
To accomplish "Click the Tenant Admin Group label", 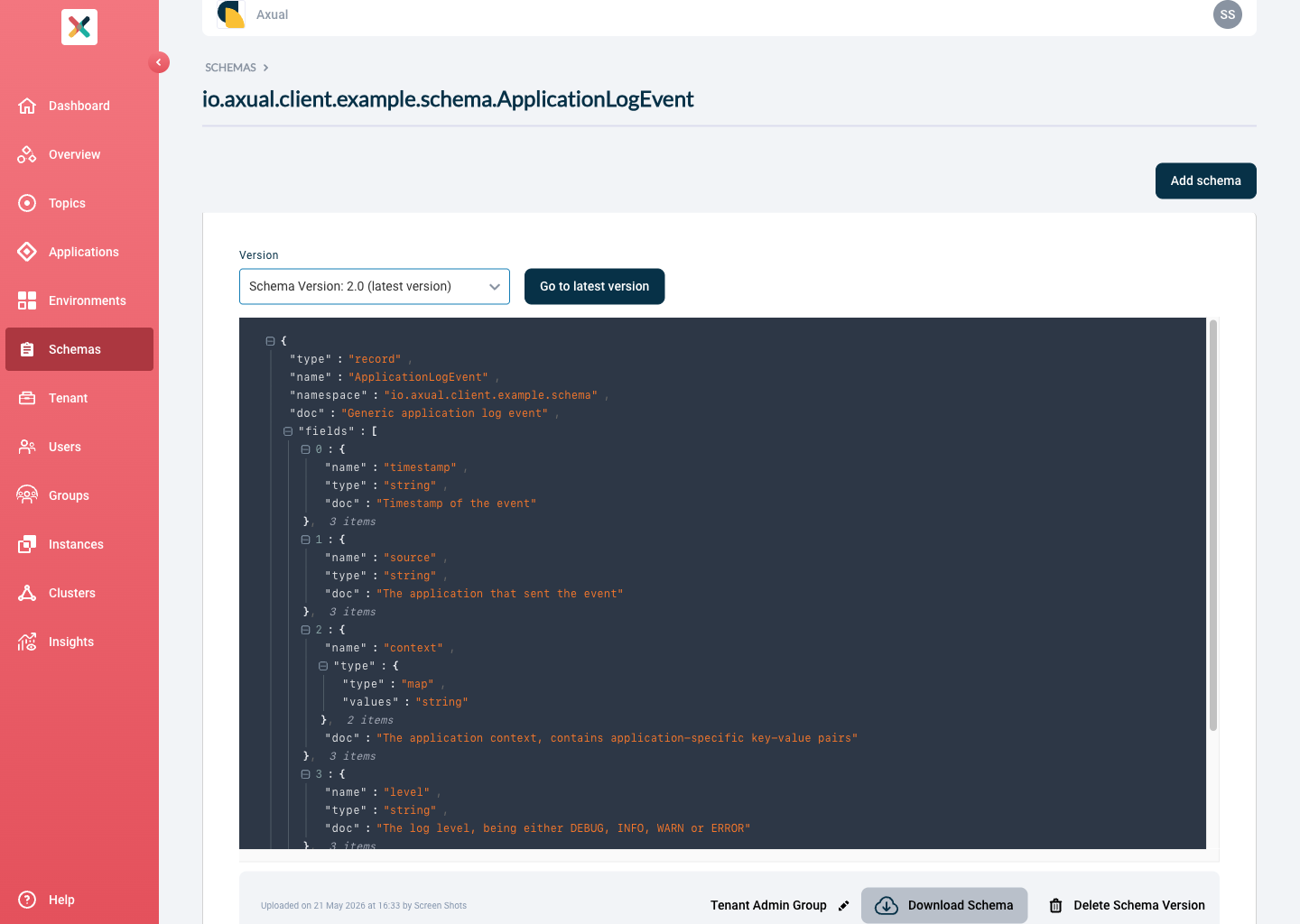I will 768,906.
